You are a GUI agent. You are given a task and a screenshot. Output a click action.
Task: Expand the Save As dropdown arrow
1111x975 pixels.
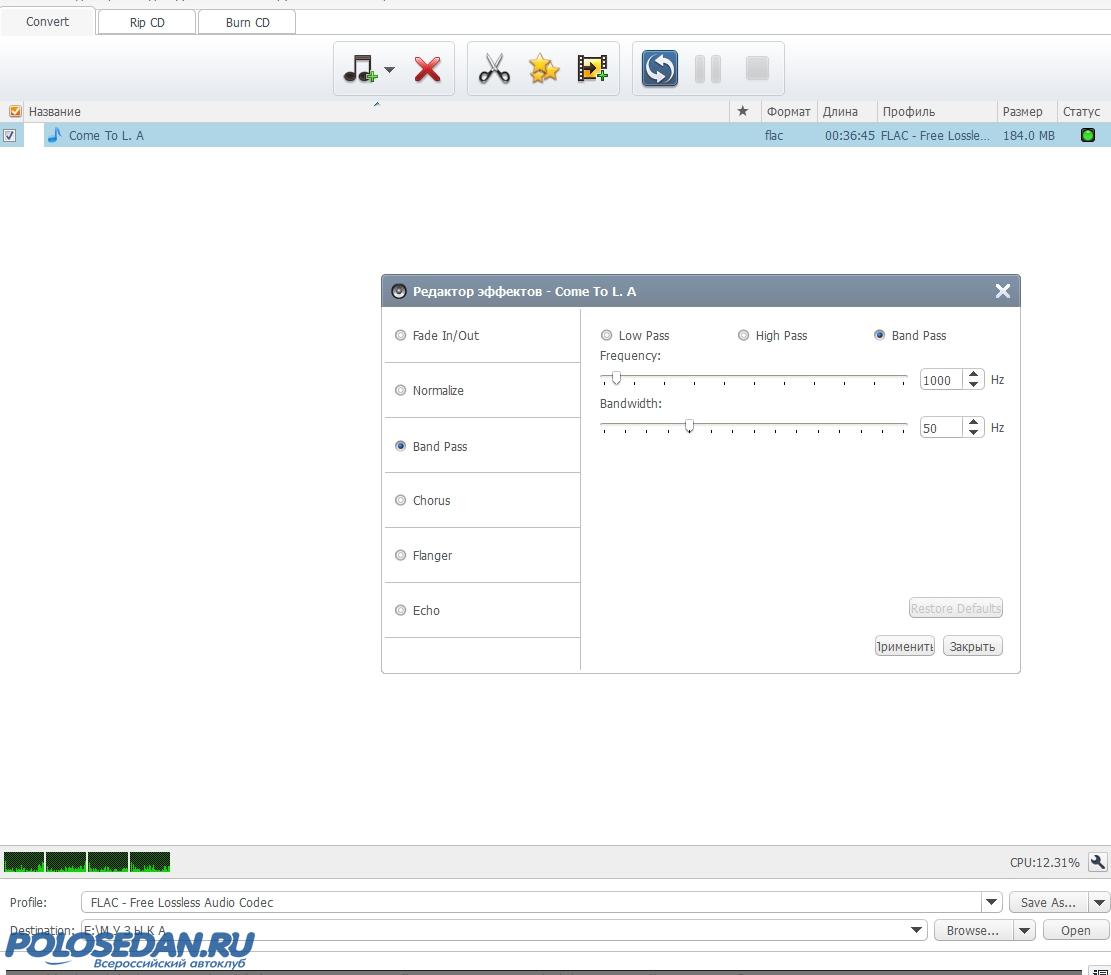[1099, 902]
